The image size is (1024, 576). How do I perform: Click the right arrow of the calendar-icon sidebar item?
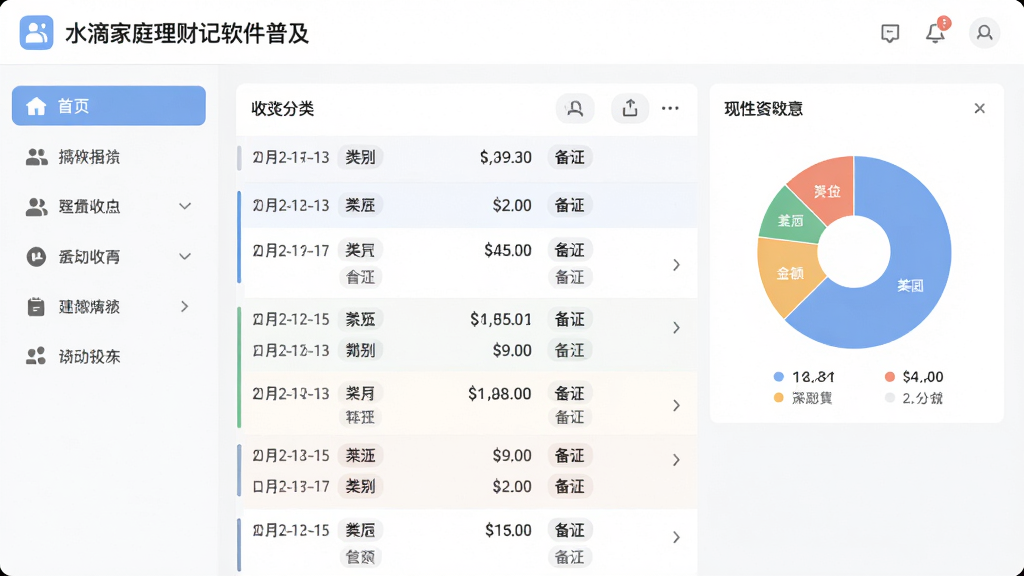pyautogui.click(x=185, y=306)
